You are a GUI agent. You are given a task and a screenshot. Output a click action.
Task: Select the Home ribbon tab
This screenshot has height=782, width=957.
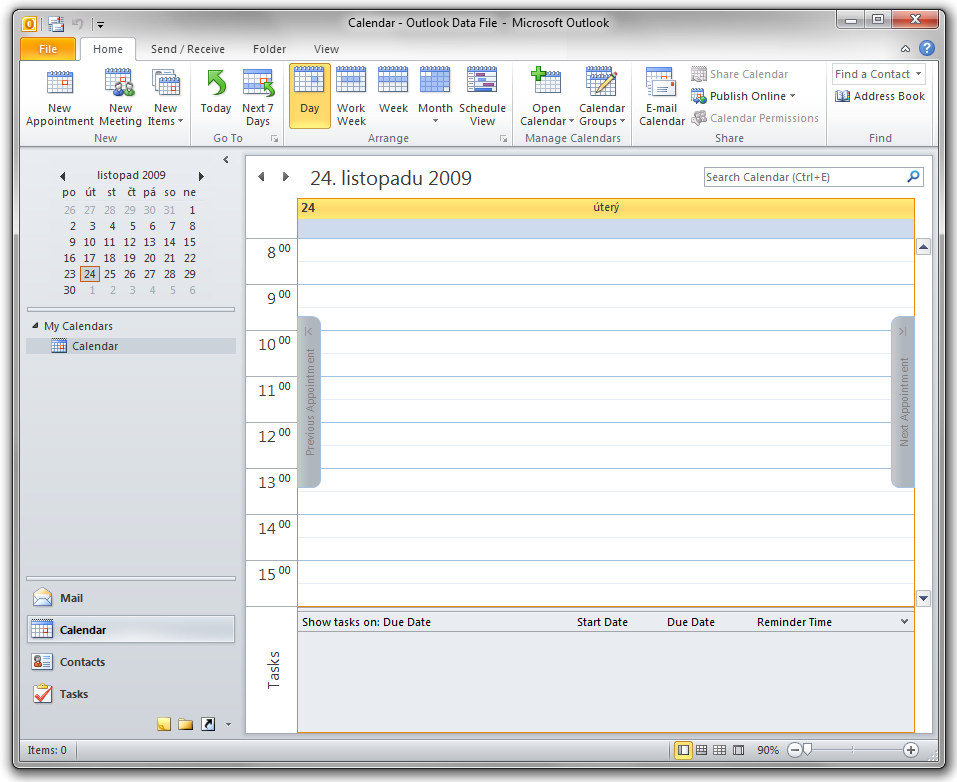[107, 49]
